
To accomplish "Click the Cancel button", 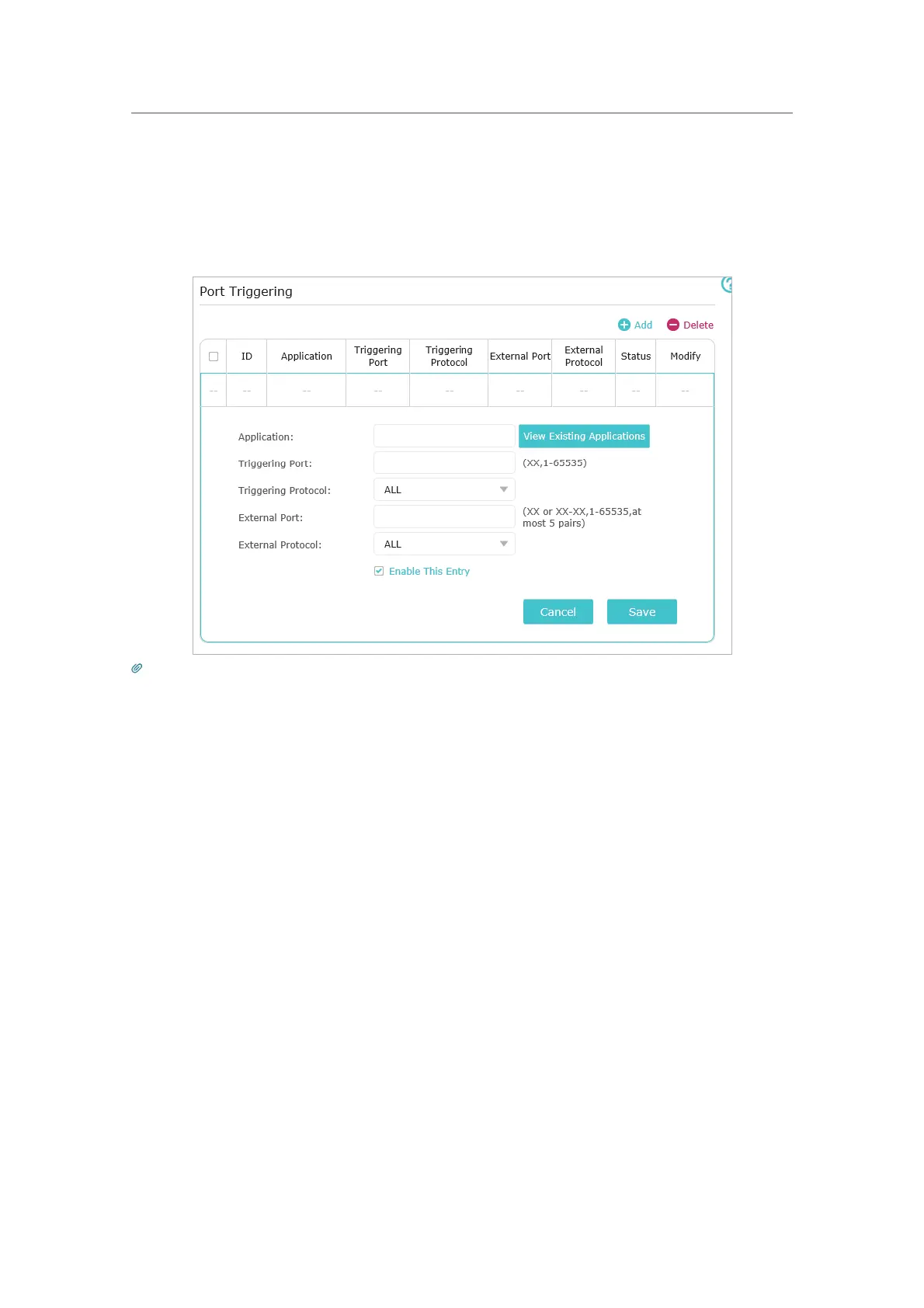I will point(558,611).
